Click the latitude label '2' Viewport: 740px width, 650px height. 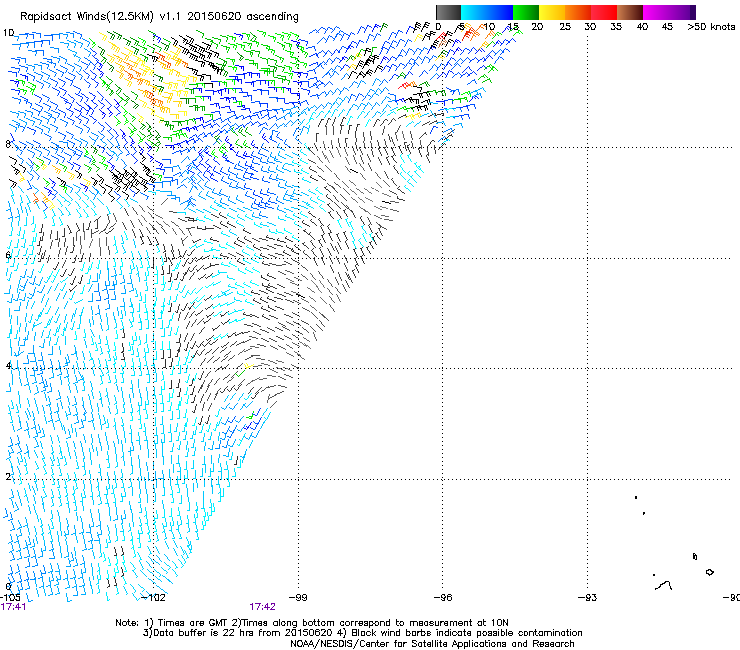tap(8, 477)
